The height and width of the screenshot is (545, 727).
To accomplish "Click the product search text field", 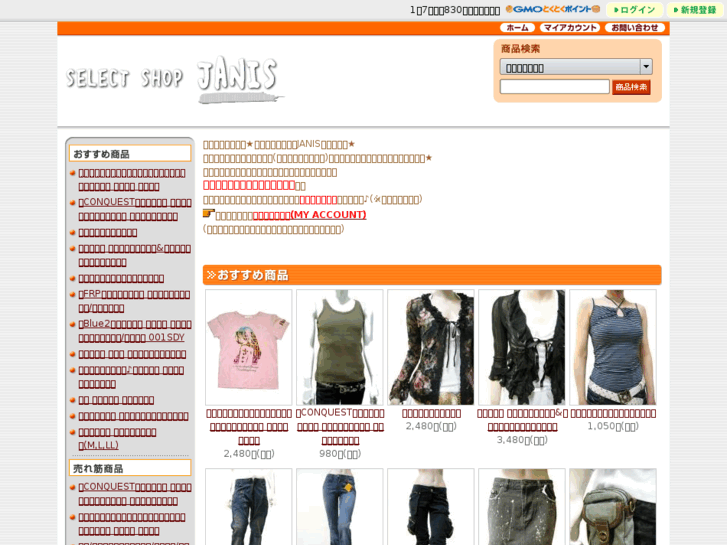I will pos(555,87).
